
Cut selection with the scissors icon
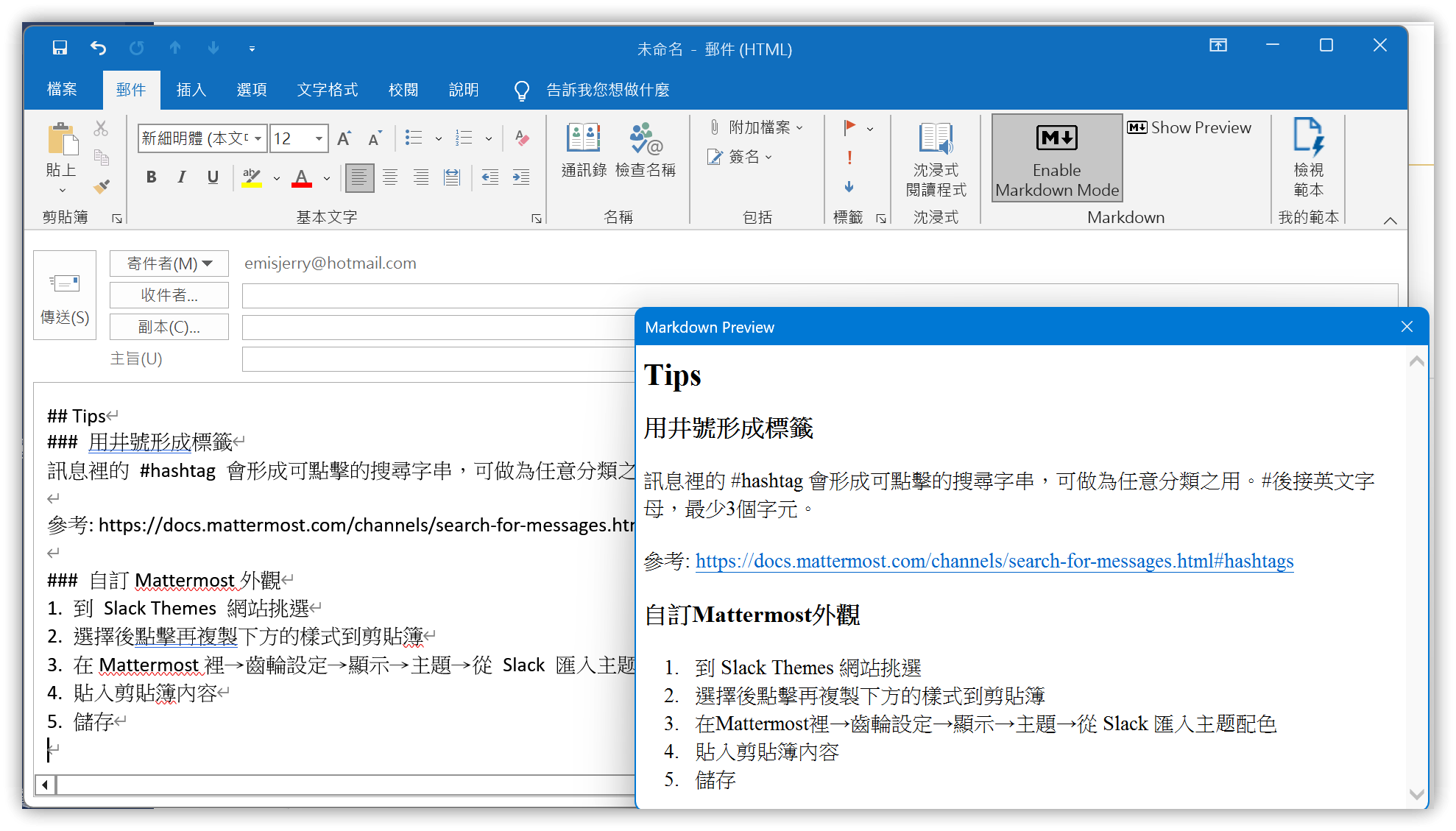click(101, 129)
